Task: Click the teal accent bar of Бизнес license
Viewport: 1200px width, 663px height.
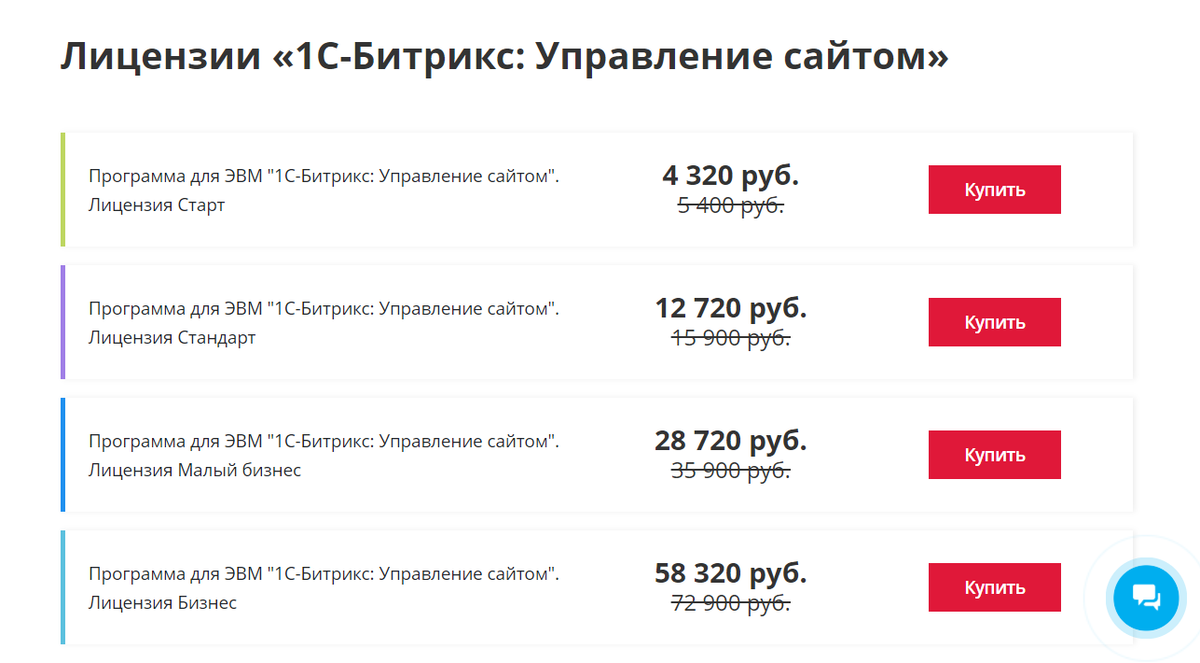Action: (x=62, y=587)
